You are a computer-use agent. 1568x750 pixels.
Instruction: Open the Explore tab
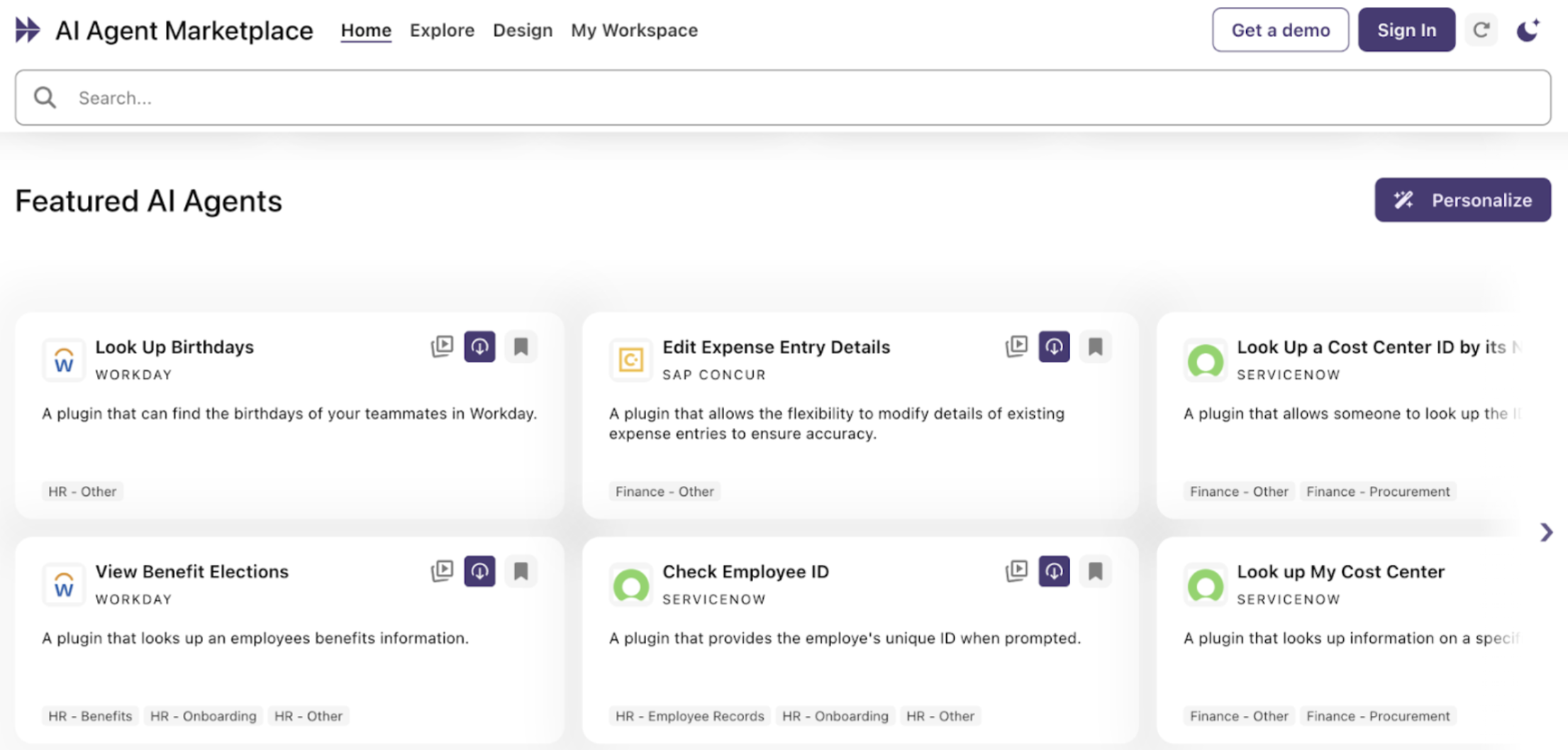442,30
